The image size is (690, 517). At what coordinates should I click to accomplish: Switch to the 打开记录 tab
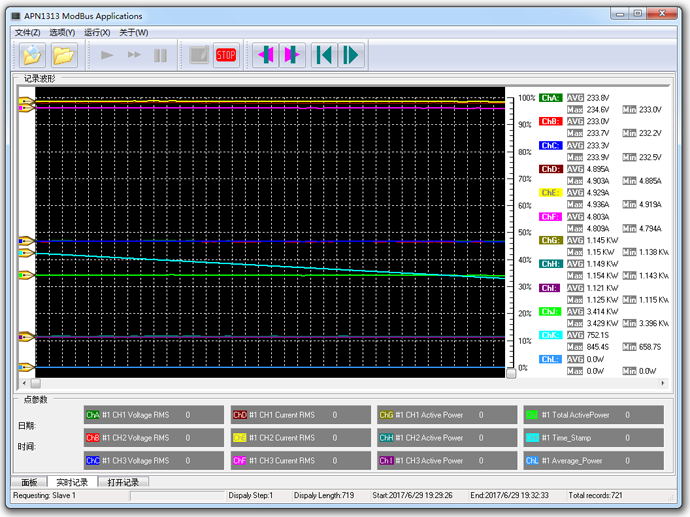[x=123, y=482]
